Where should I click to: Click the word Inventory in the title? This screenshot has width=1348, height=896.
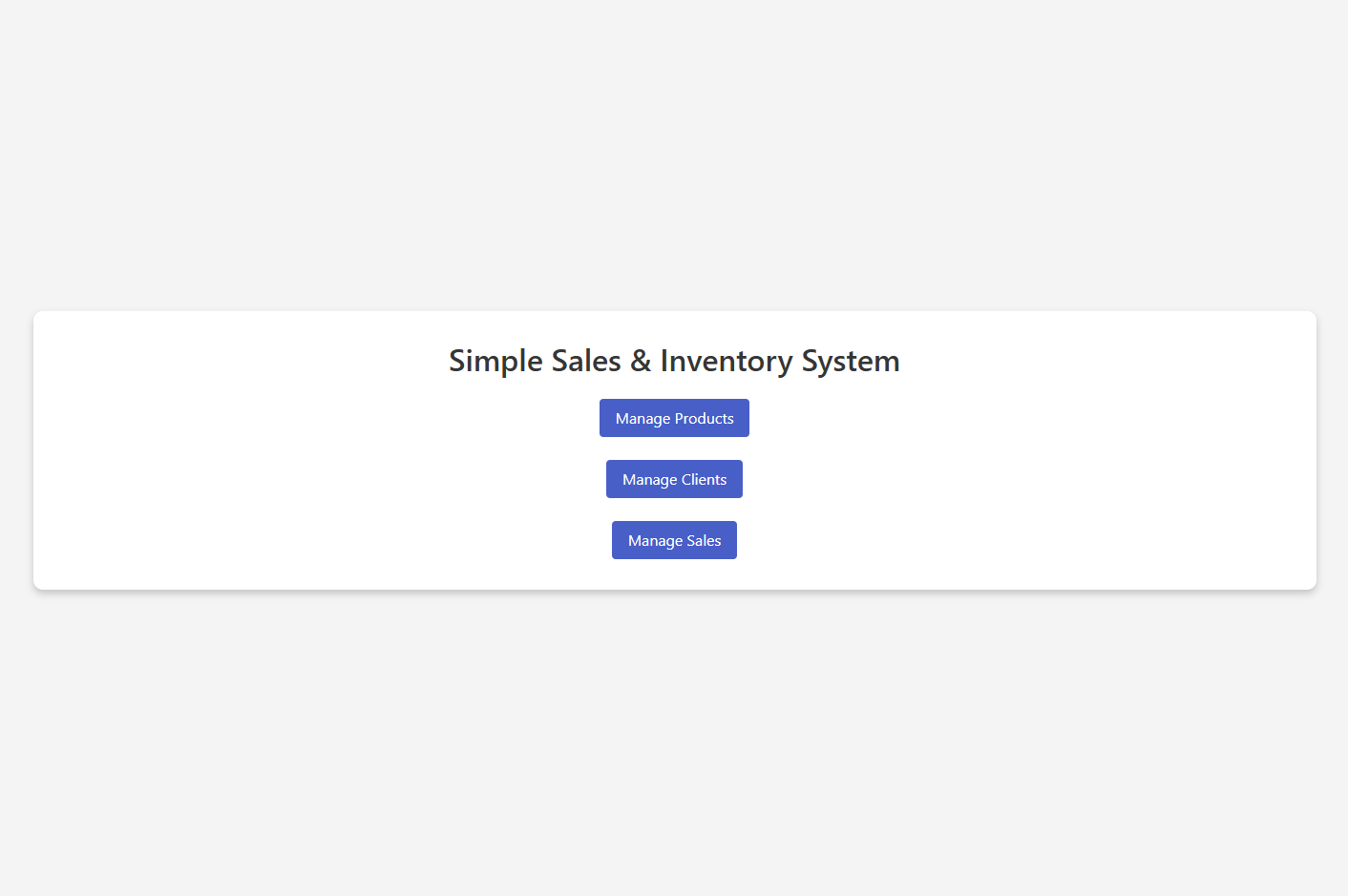coord(727,362)
